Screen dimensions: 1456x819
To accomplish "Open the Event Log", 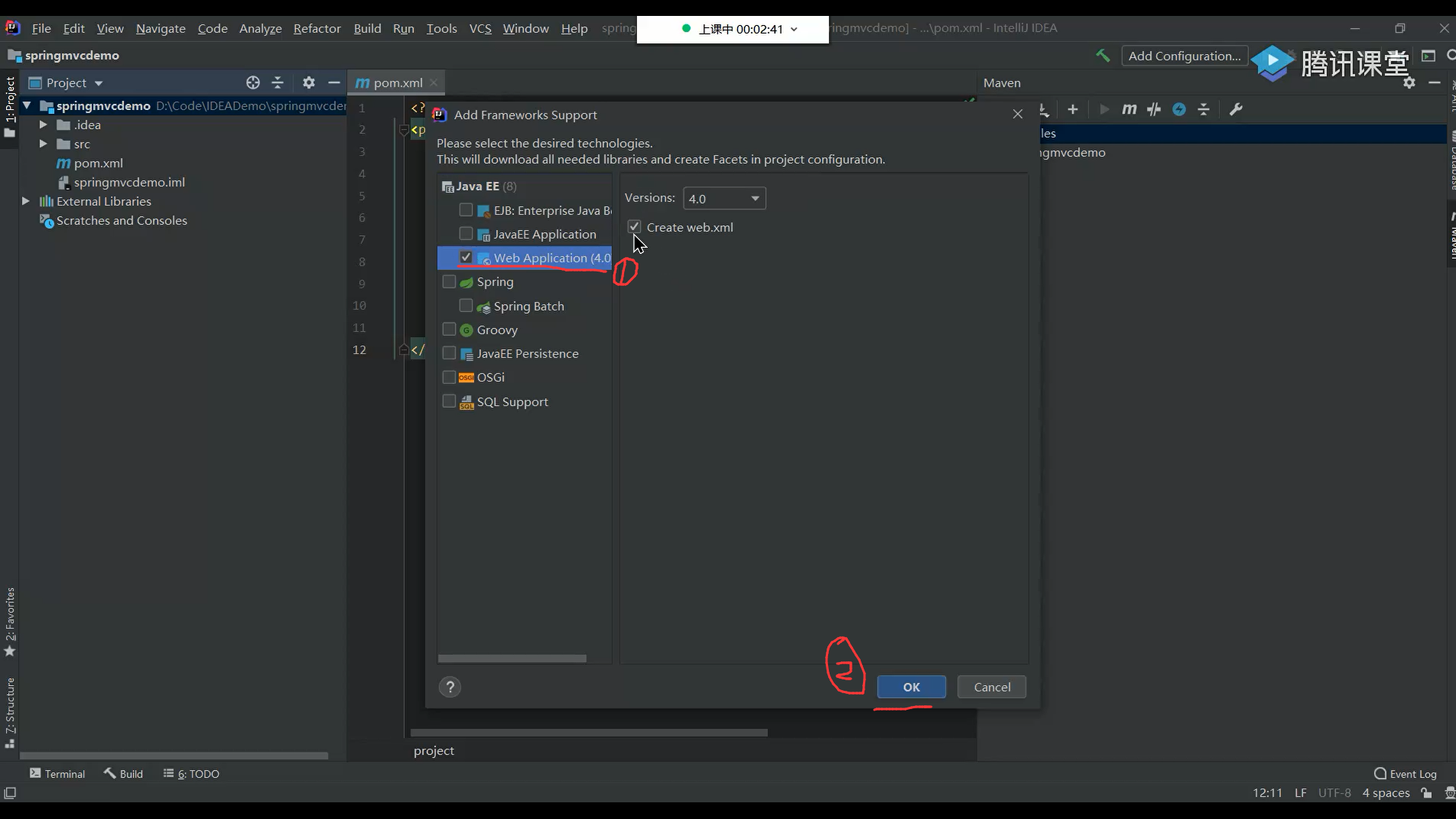I will 1405,773.
